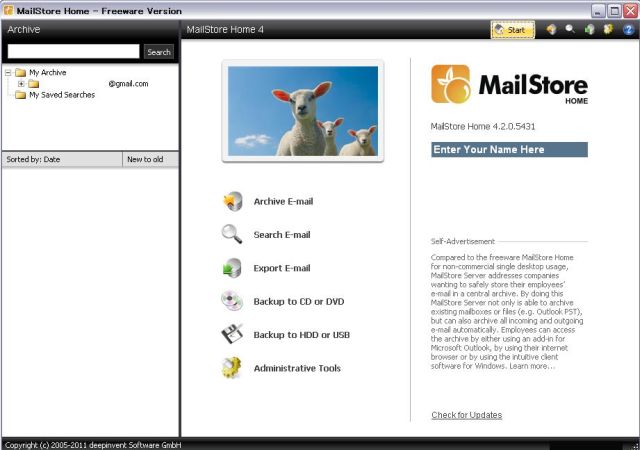Minimize the MailStore Home window
The image size is (640, 450).
(x=598, y=11)
